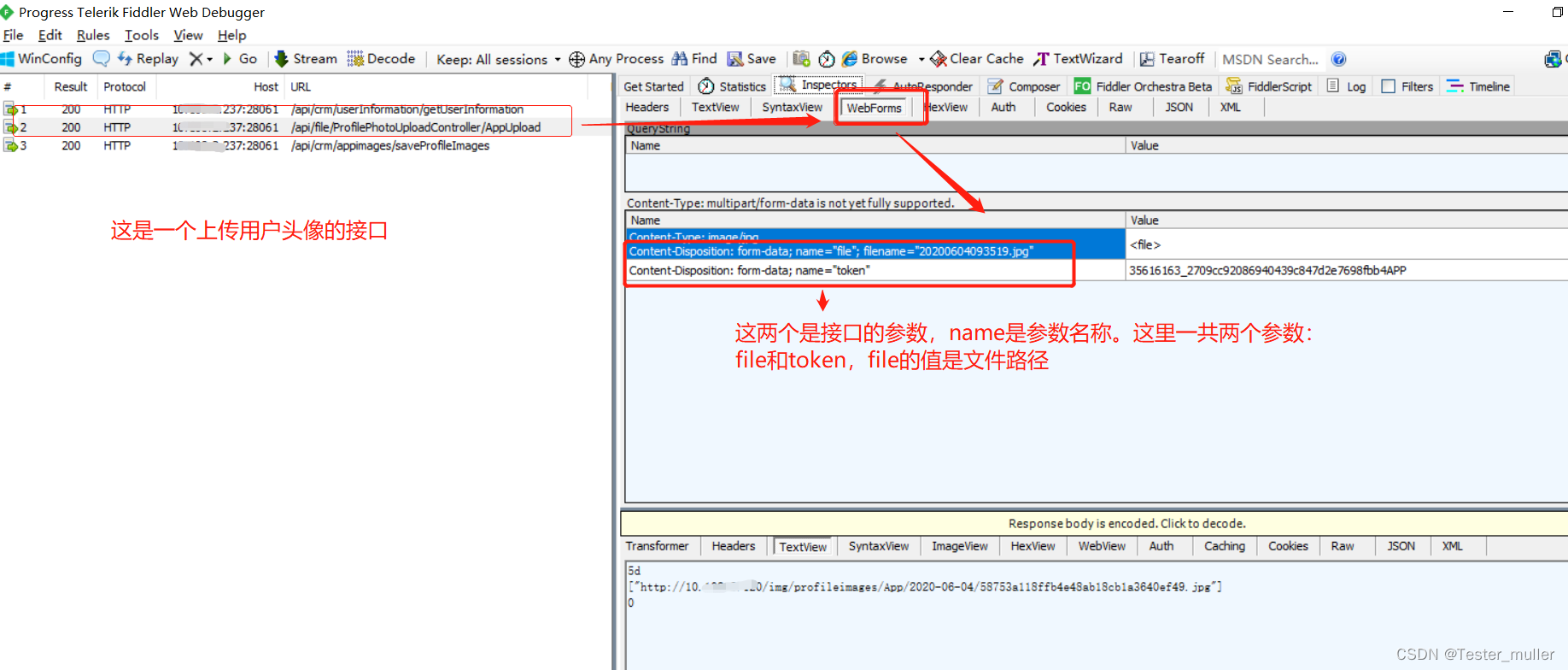Open the Timeline tab
This screenshot has width=1568, height=670.
pyautogui.click(x=1478, y=86)
